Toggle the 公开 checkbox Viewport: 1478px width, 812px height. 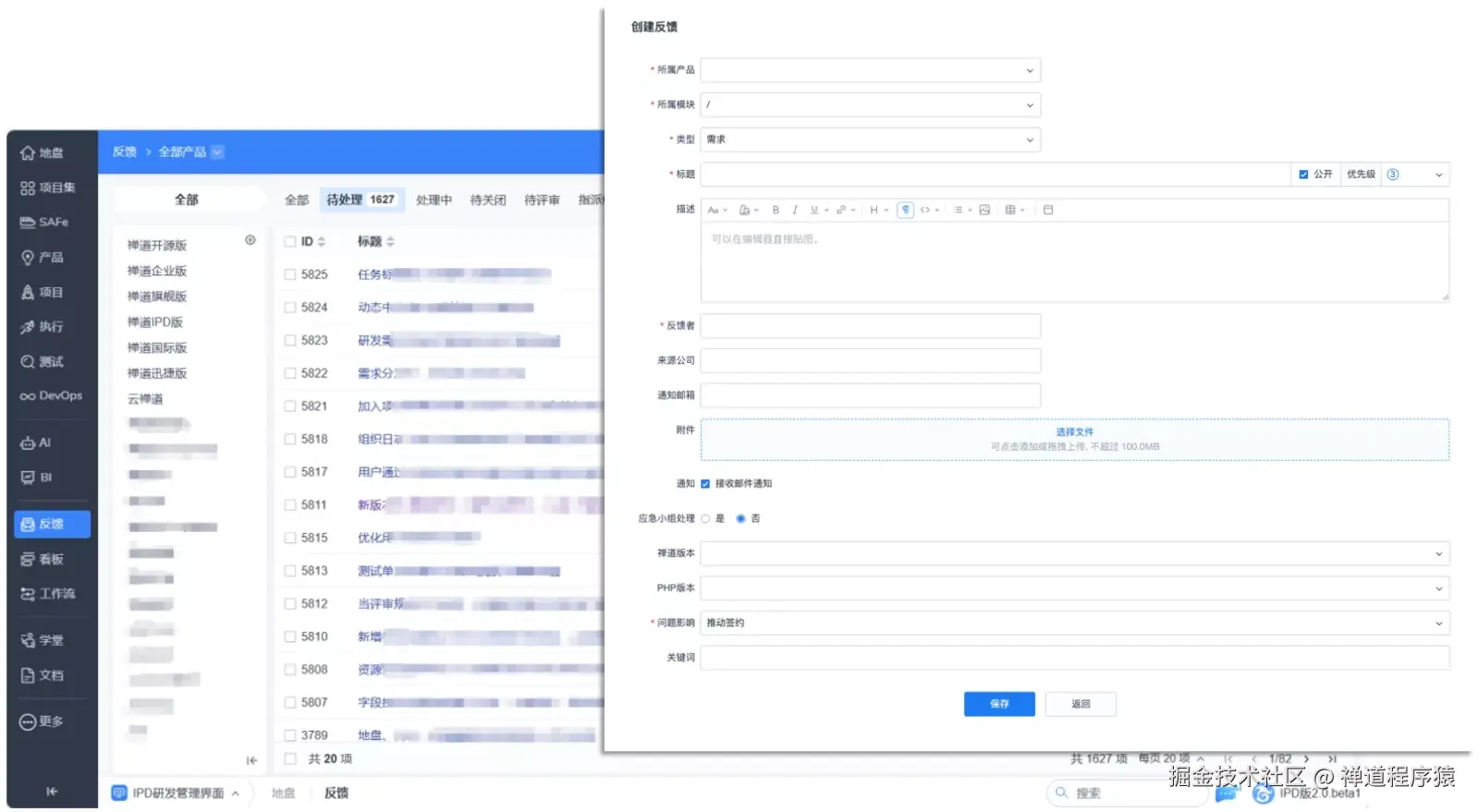pyautogui.click(x=1303, y=175)
